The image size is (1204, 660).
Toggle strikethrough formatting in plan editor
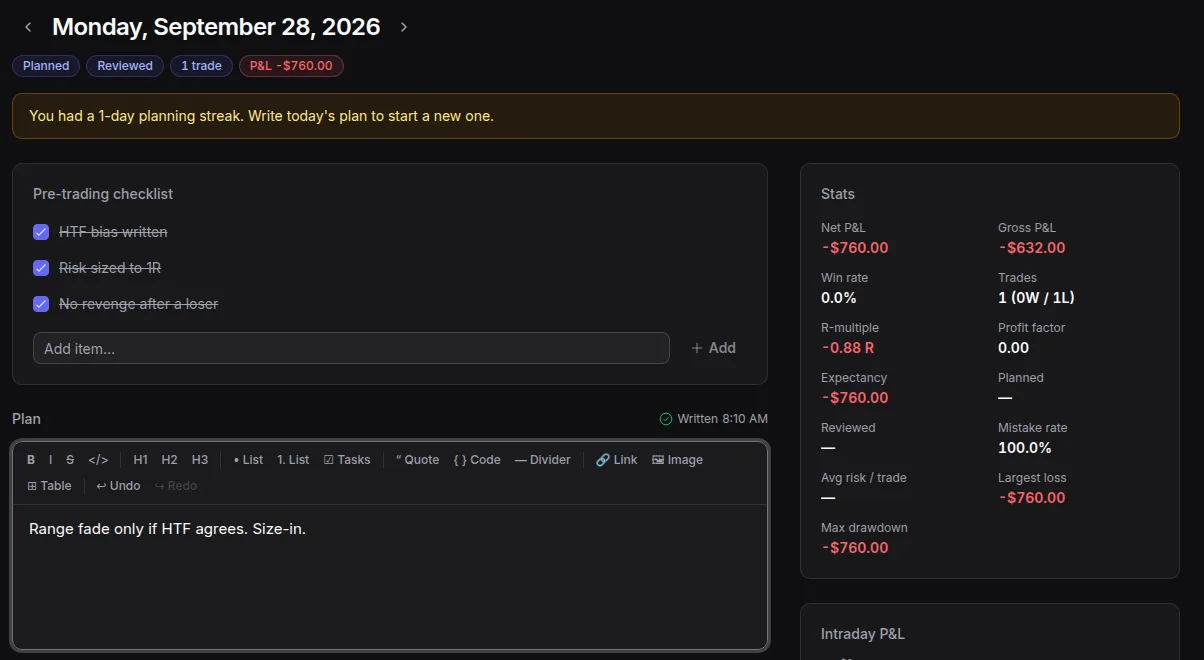70,460
